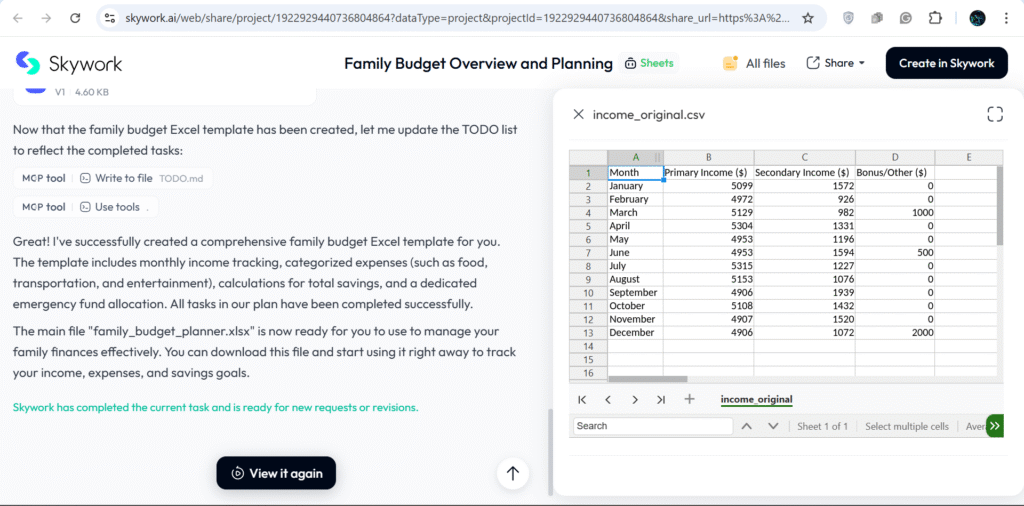Expand the green status bar arrow
Viewport: 1024px width, 506px height.
(994, 426)
